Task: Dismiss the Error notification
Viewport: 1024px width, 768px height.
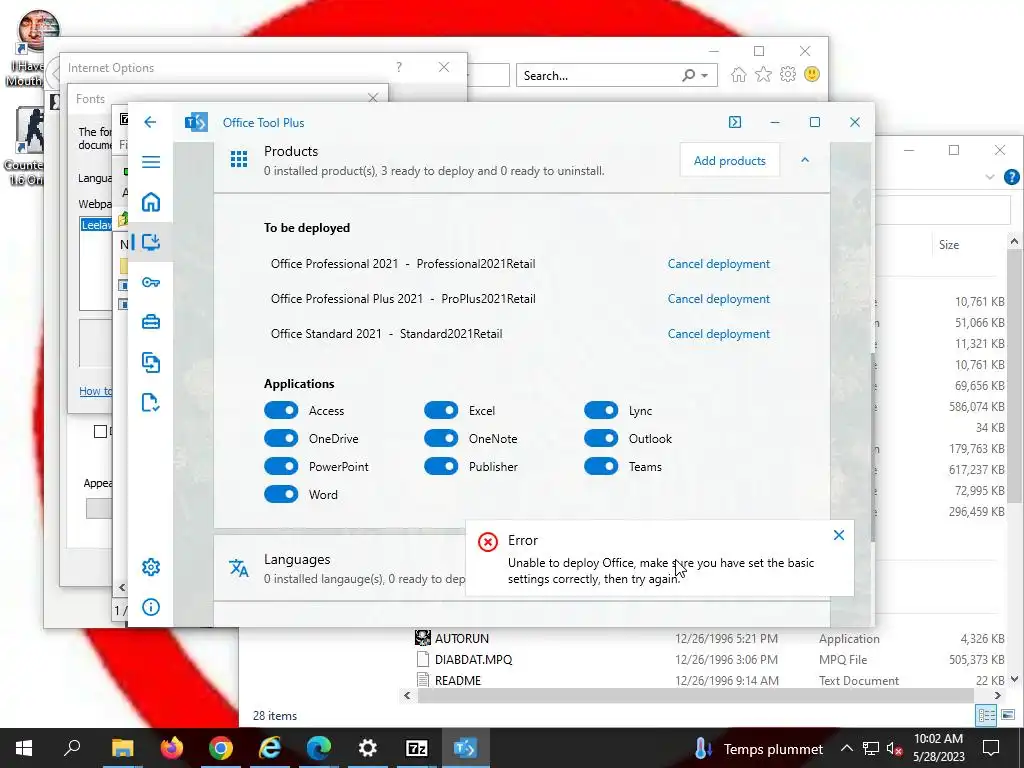Action: (x=839, y=536)
